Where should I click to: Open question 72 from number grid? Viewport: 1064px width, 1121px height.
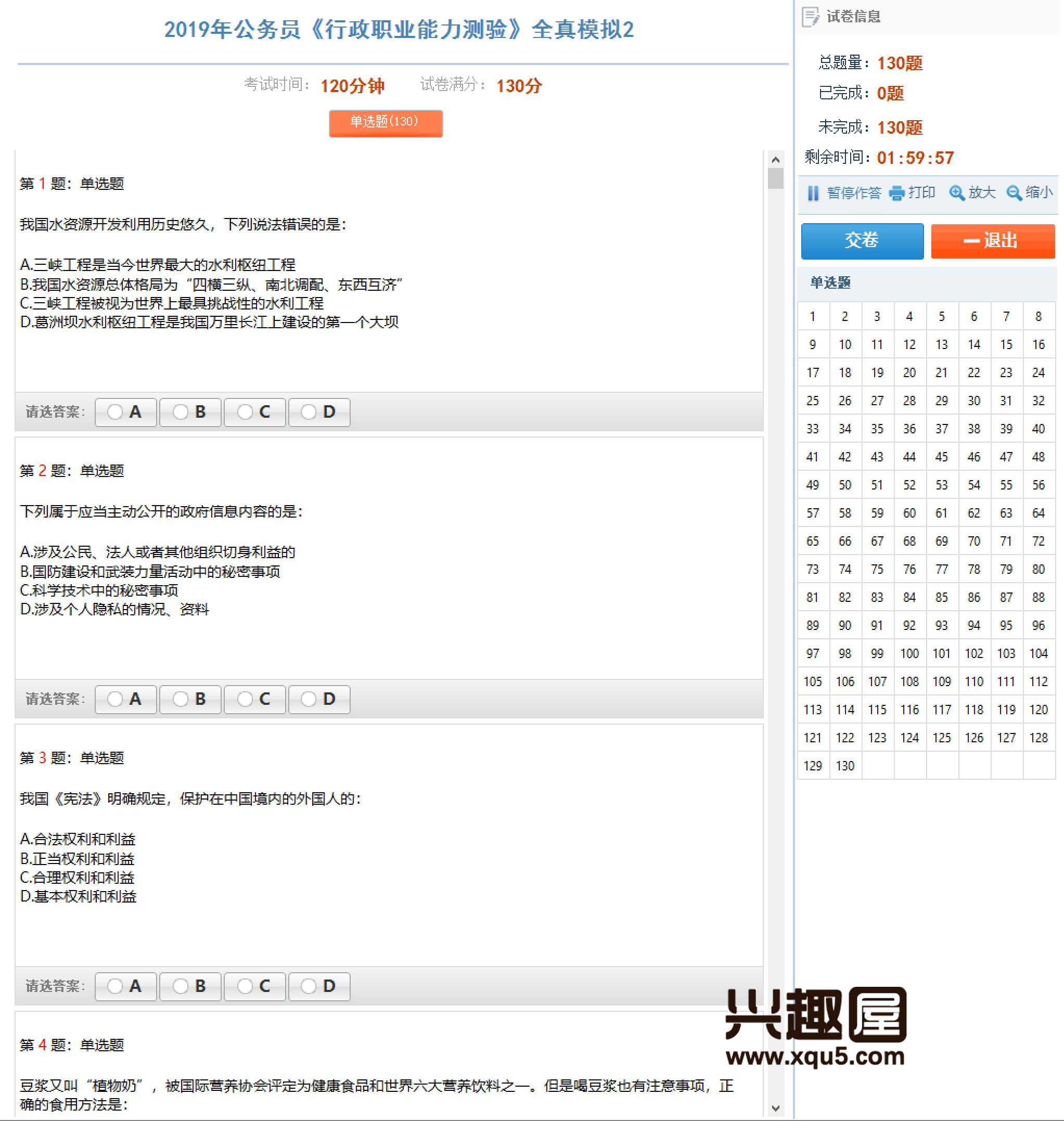pyautogui.click(x=1039, y=541)
